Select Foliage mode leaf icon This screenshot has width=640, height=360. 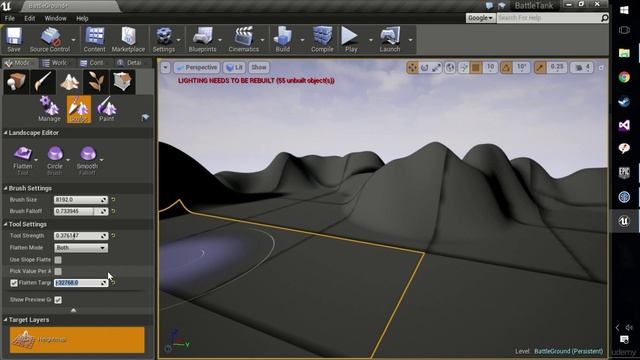(x=96, y=82)
